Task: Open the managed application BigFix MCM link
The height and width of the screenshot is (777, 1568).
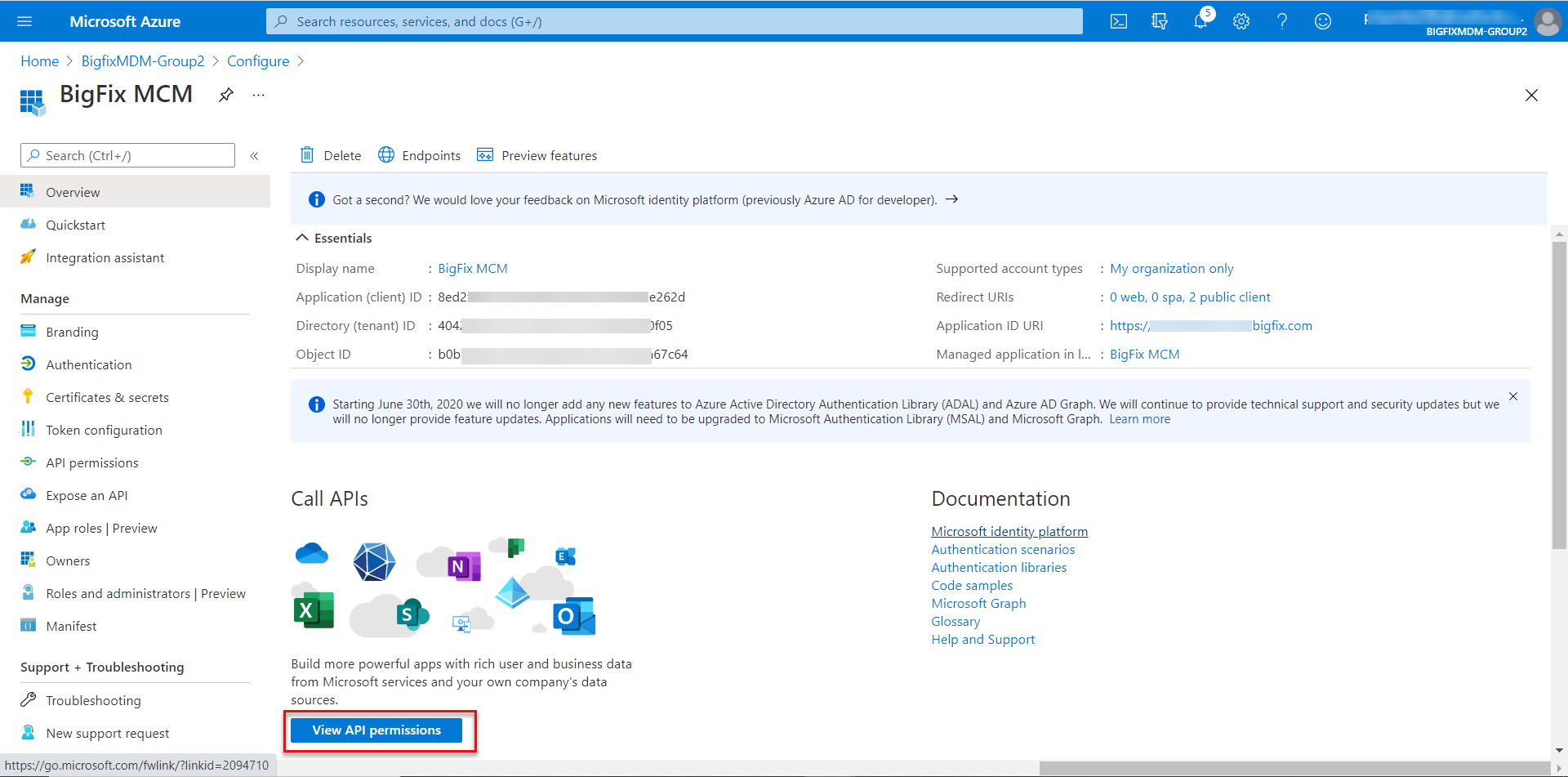Action: click(x=1144, y=354)
